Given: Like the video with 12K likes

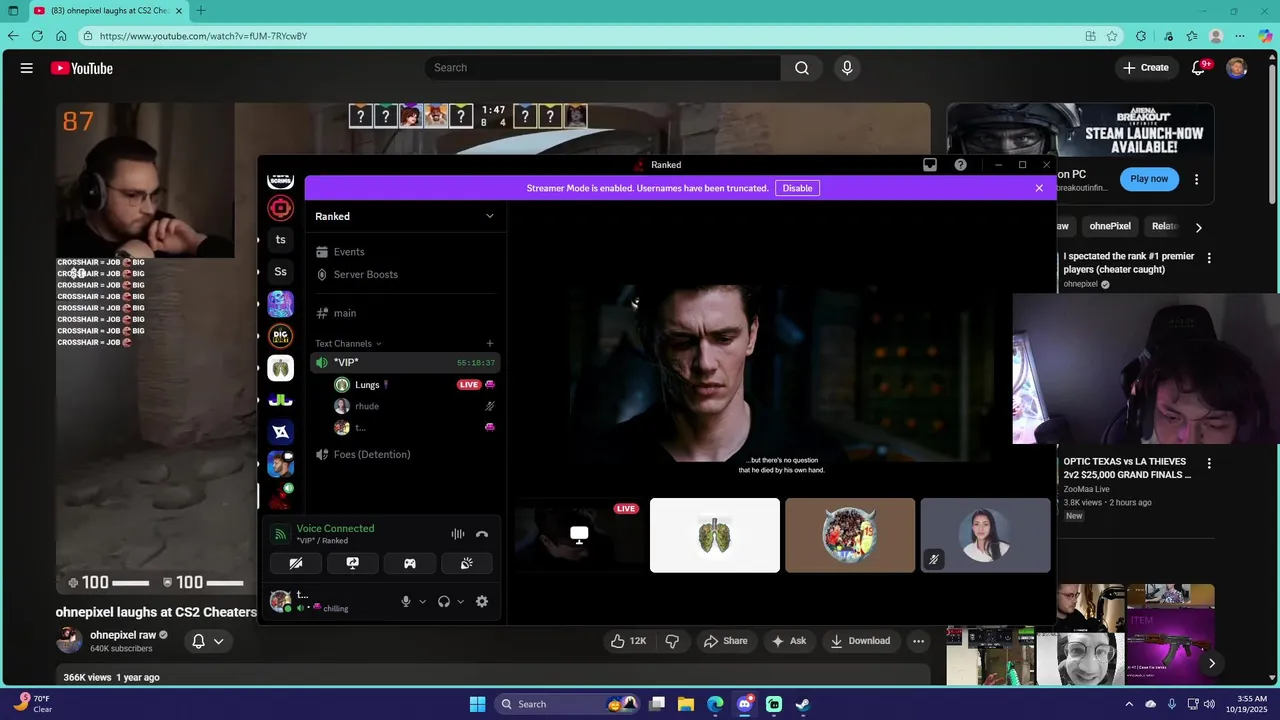Looking at the screenshot, I should tap(629, 641).
